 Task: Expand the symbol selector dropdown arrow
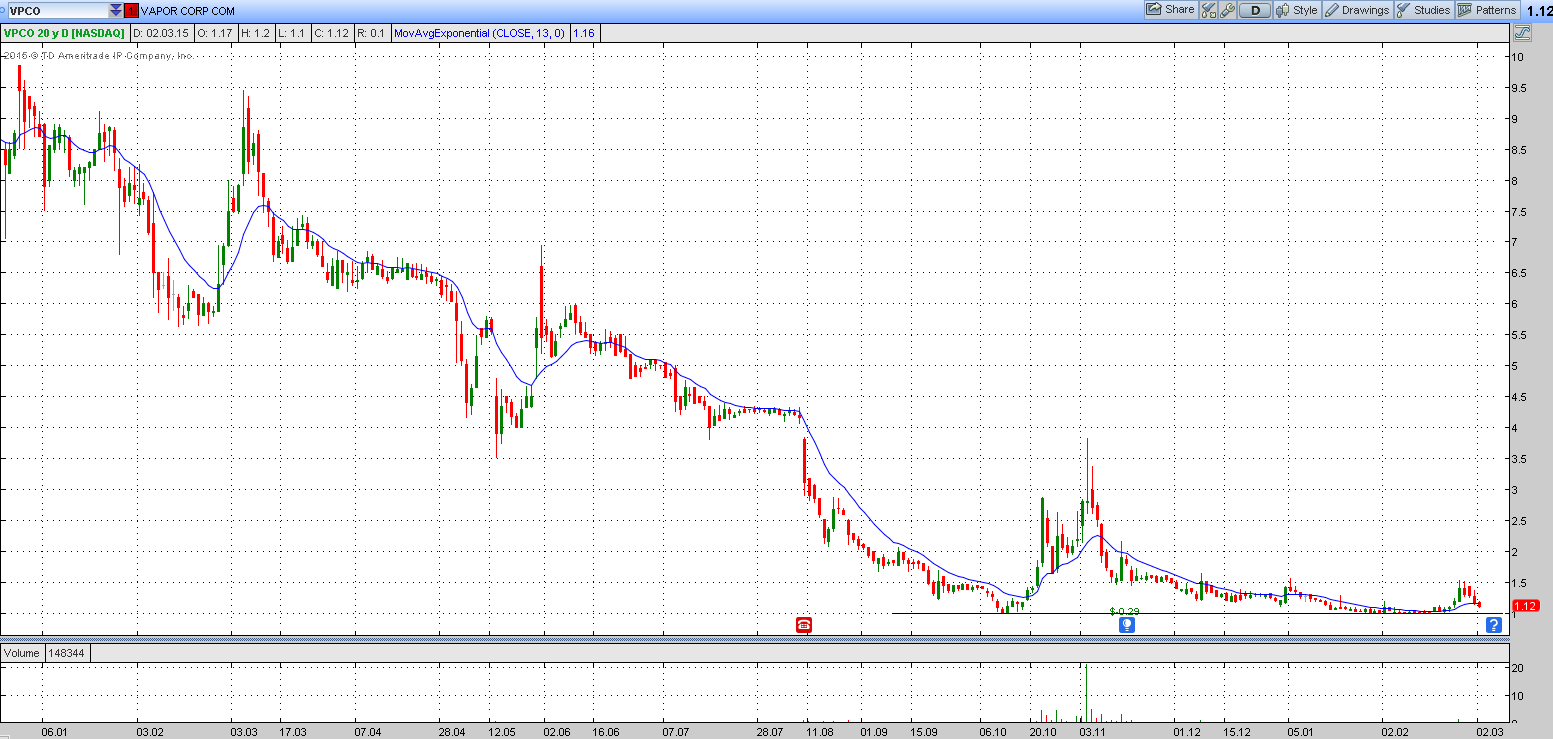coord(116,10)
